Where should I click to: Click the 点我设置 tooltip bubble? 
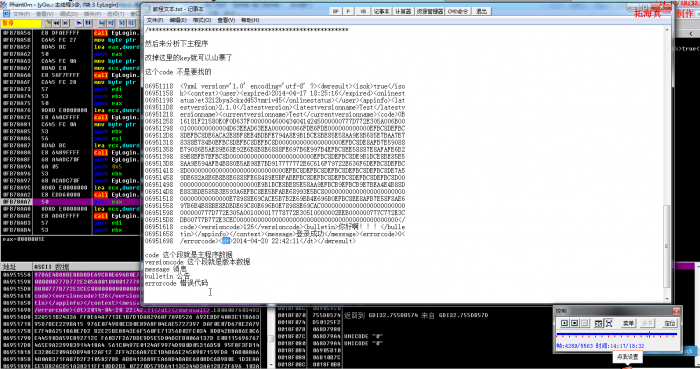click(x=628, y=357)
